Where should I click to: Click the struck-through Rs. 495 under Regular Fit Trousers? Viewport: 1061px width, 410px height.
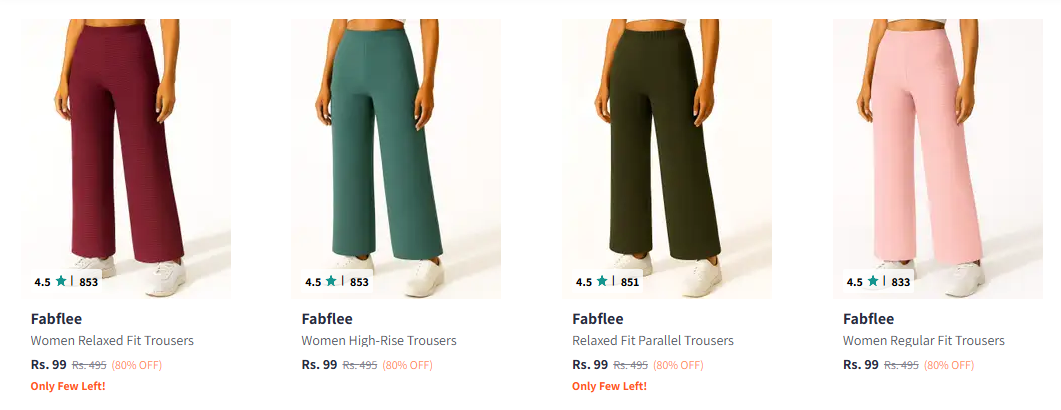[x=900, y=365]
